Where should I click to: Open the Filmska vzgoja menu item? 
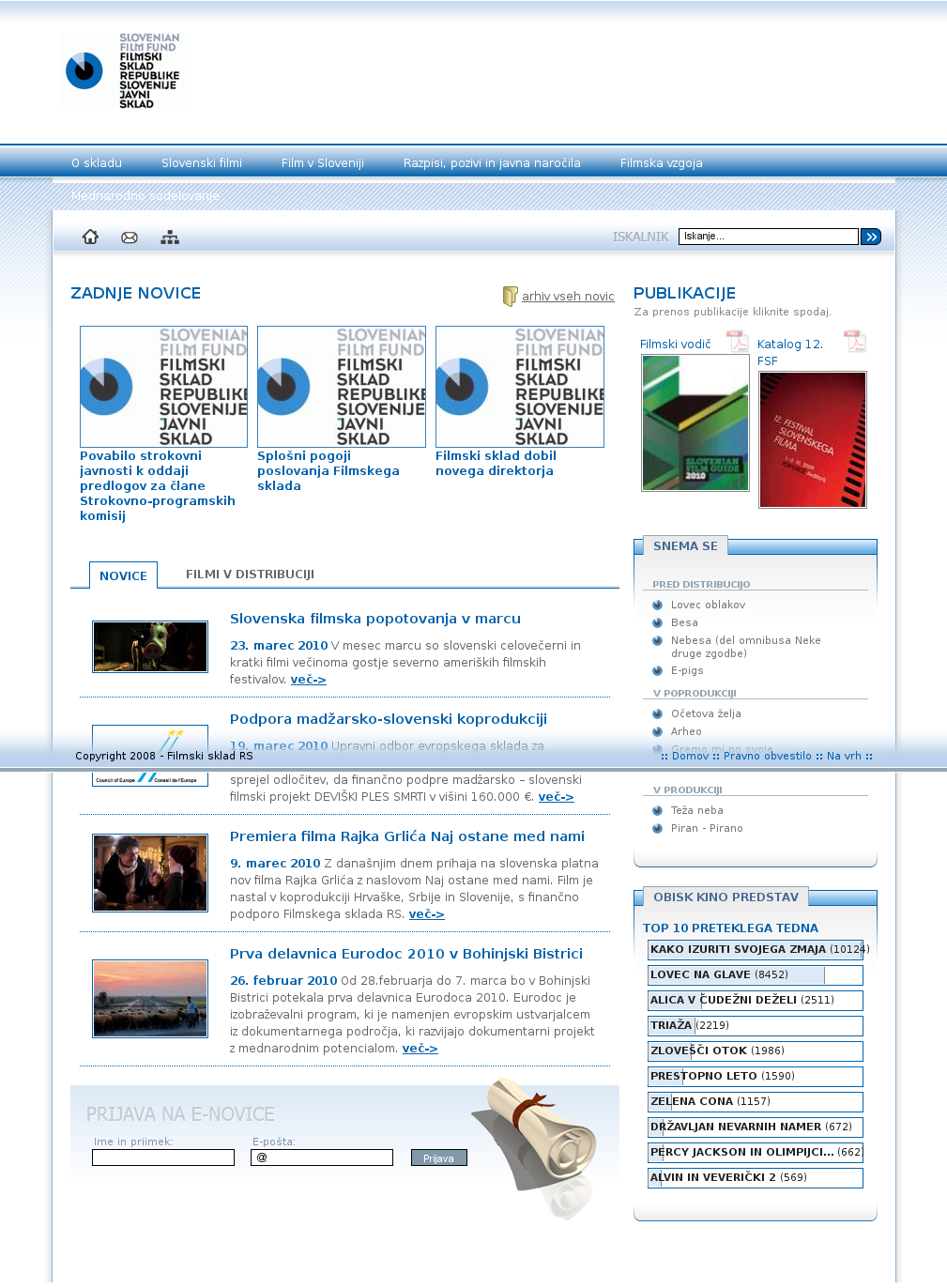click(661, 163)
